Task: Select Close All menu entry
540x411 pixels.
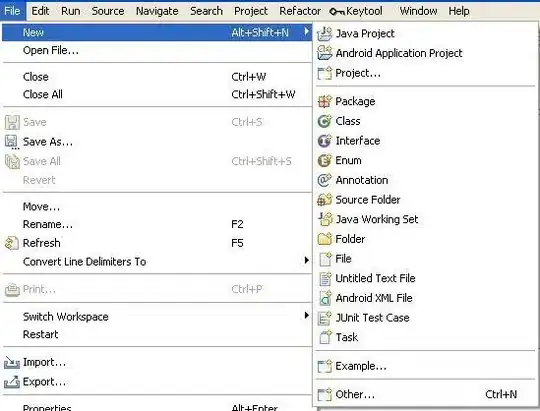Action: pyautogui.click(x=157, y=94)
